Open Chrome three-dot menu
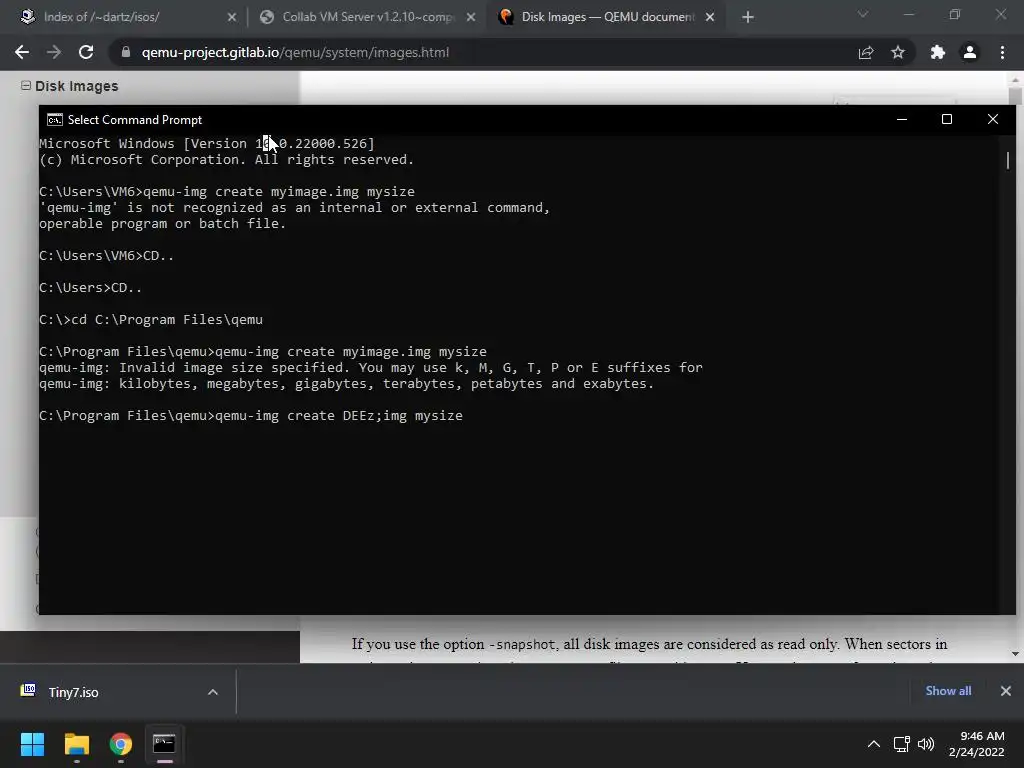The width and height of the screenshot is (1024, 768). point(1002,52)
